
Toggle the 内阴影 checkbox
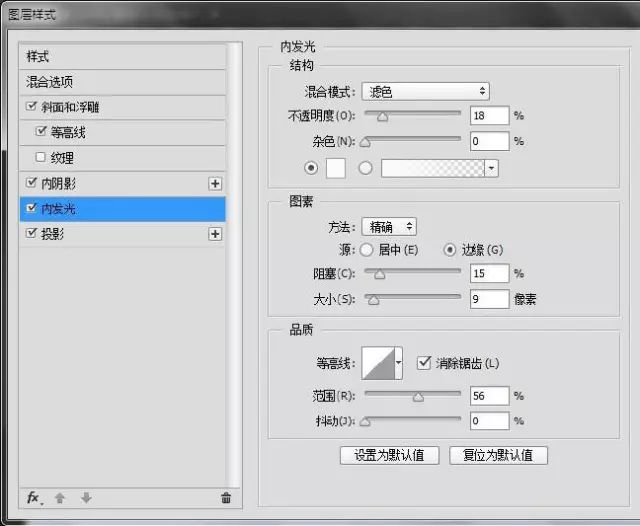pos(31,182)
